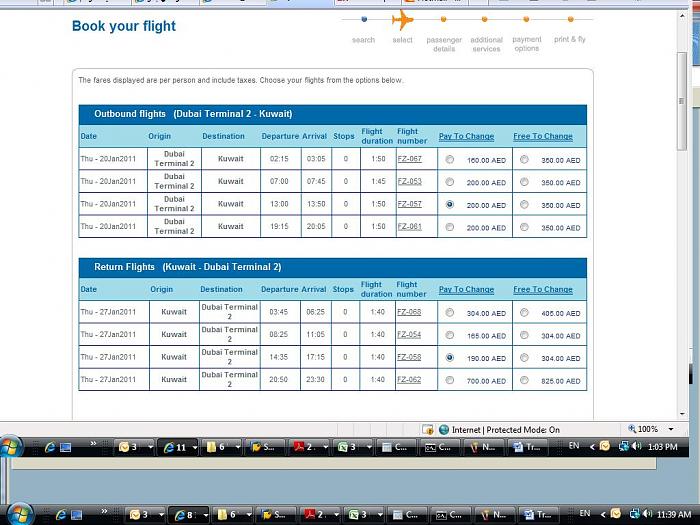The height and width of the screenshot is (525, 700).
Task: Click Start orb on the 11:39 AM taskbar
Action: coord(19,514)
